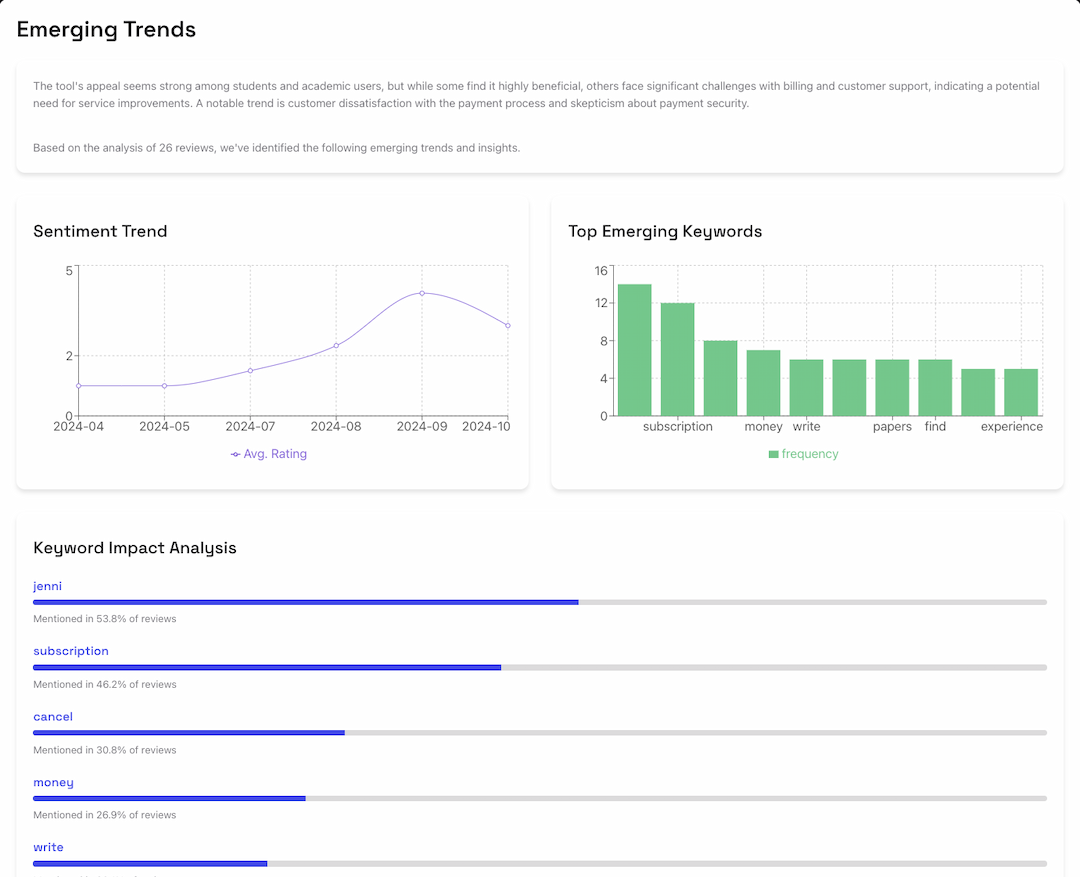Image resolution: width=1080 pixels, height=877 pixels.
Task: Select the "Sentiment Trend" chart title
Action: pos(100,231)
